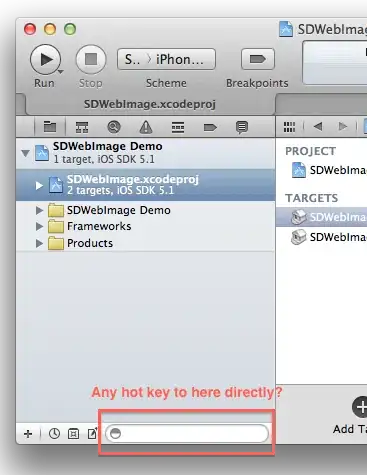
Task: Open the related files grid menu
Action: (289, 127)
